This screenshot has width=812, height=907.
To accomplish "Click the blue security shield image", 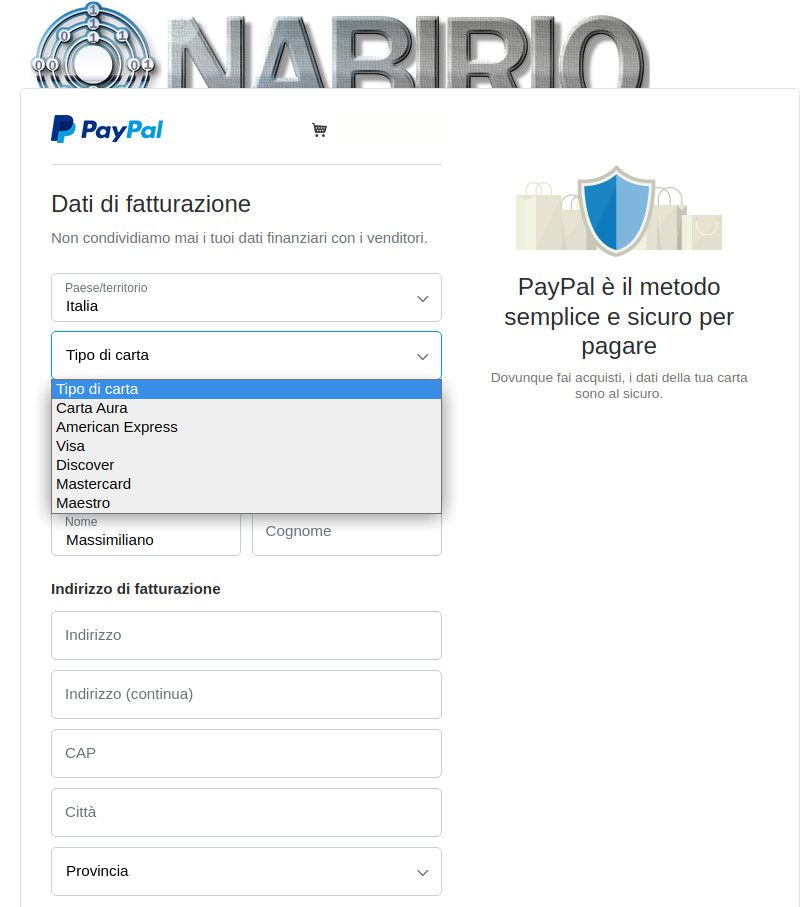I will 617,211.
